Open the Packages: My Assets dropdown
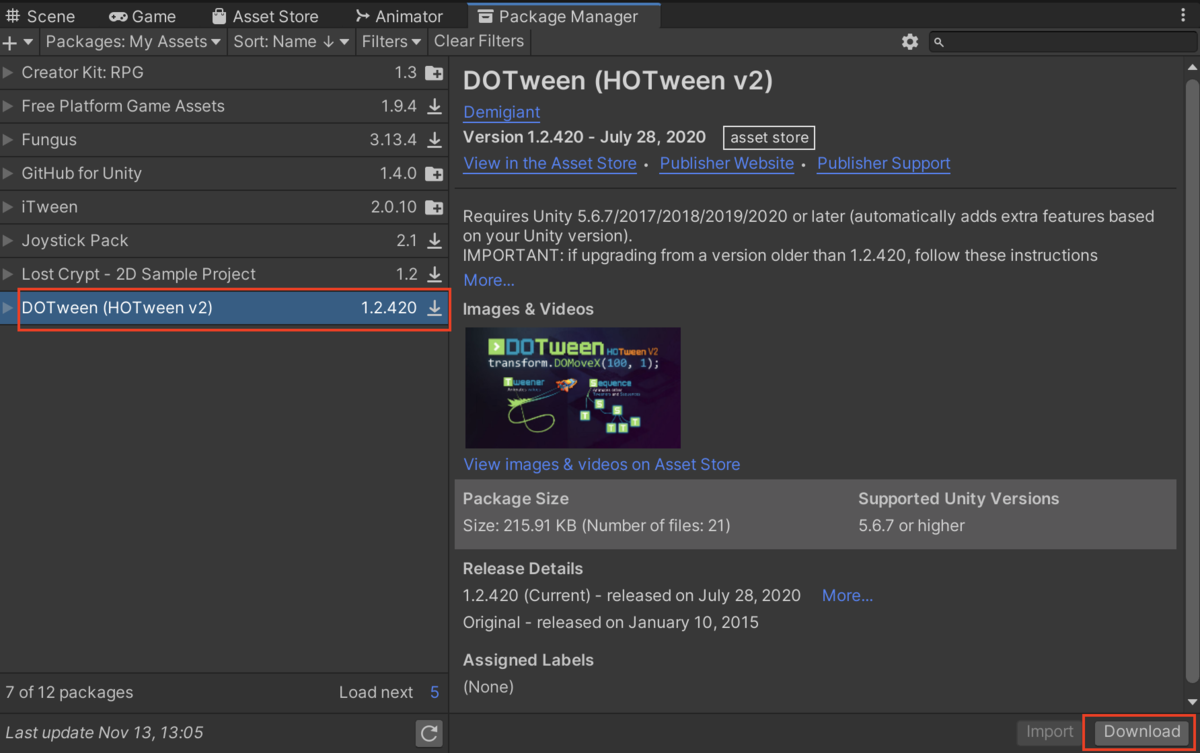 [133, 42]
